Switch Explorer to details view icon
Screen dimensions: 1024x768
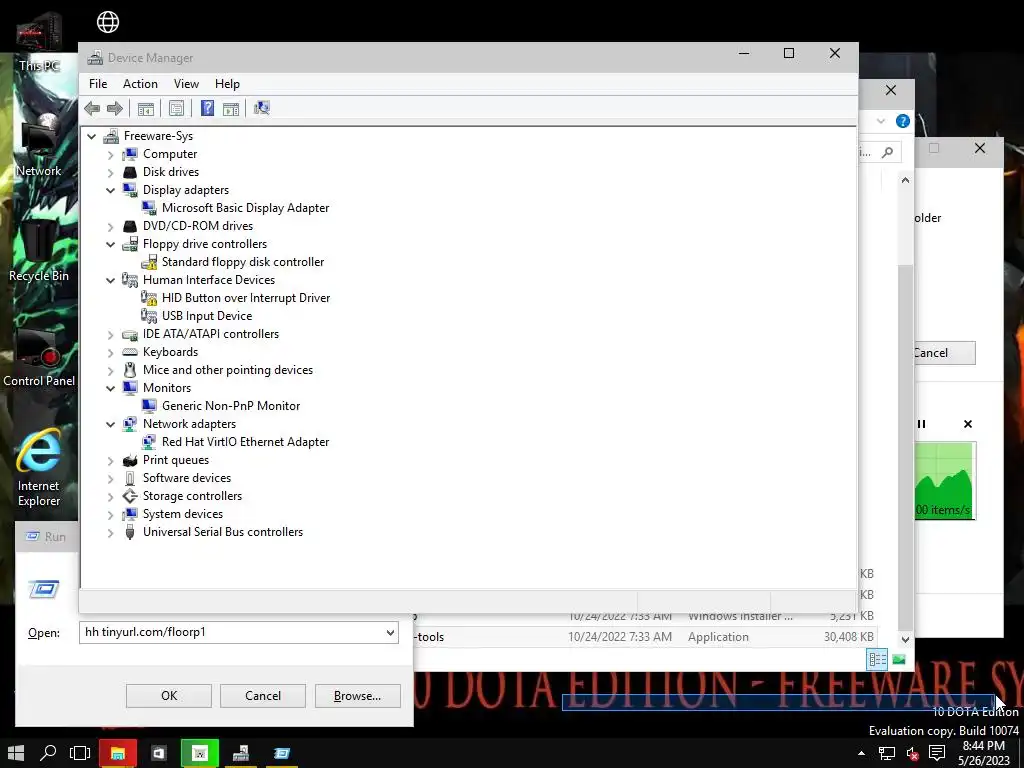877,659
